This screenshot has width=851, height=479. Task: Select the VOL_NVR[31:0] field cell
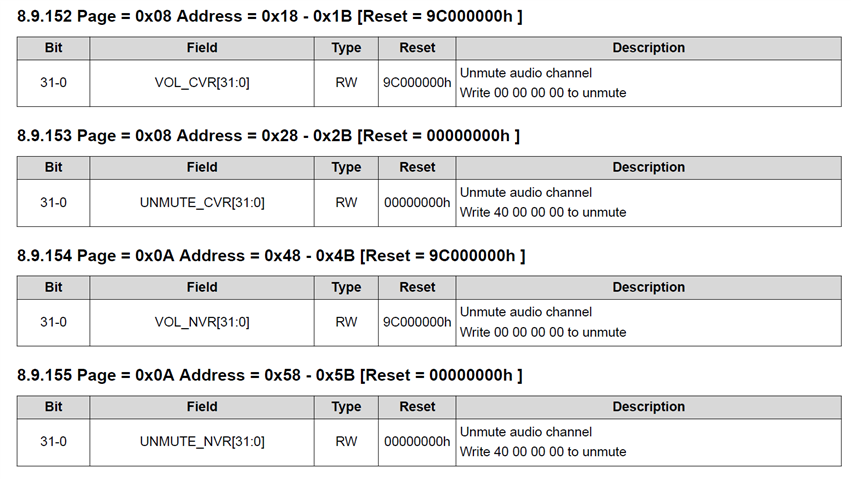click(202, 322)
